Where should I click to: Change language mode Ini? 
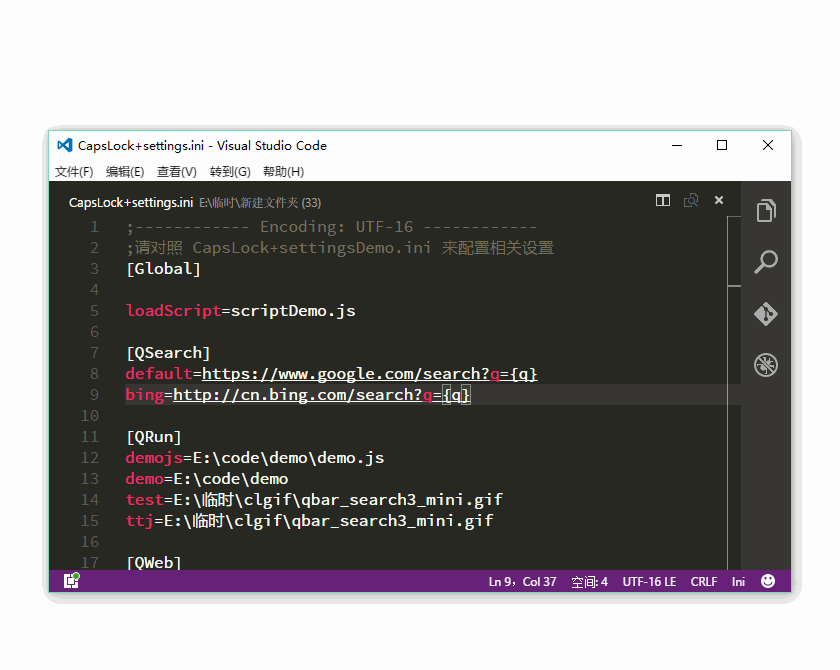[x=738, y=582]
